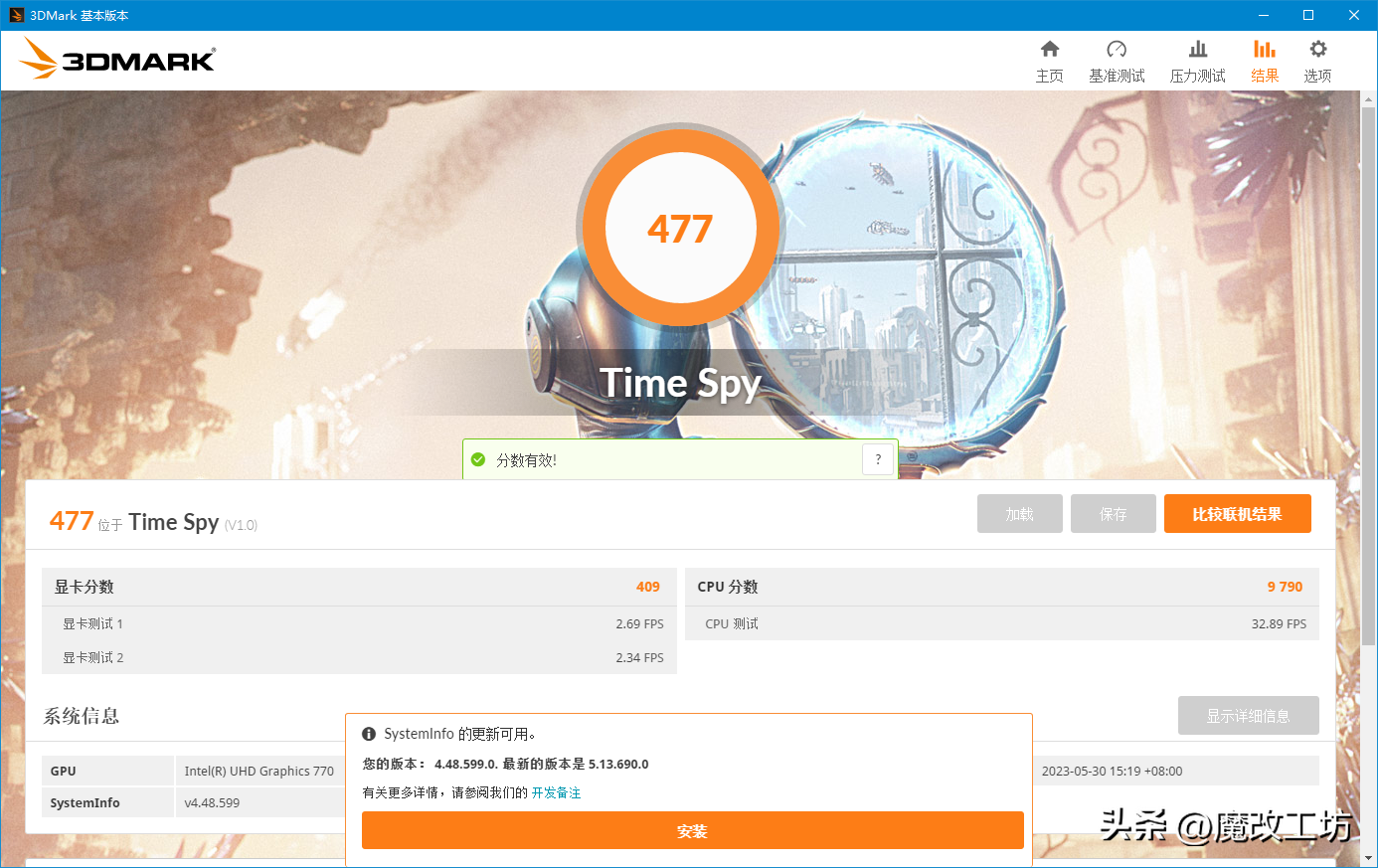Viewport: 1378px width, 868px height.
Task: Click the 3DMark logo in header
Action: (x=117, y=60)
